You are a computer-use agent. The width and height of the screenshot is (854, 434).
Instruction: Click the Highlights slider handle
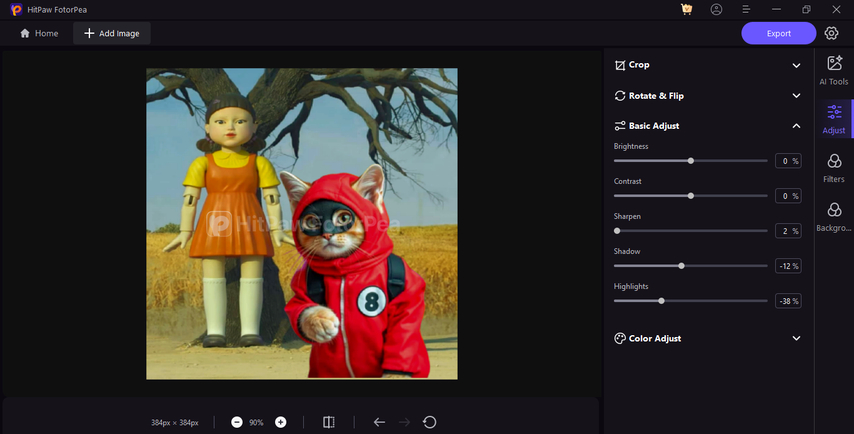[x=661, y=300]
